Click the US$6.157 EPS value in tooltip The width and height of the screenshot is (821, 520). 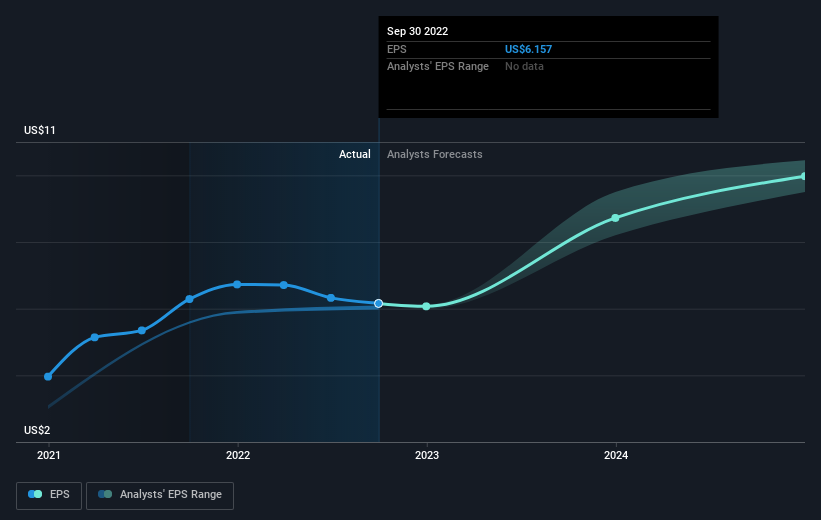coord(528,49)
